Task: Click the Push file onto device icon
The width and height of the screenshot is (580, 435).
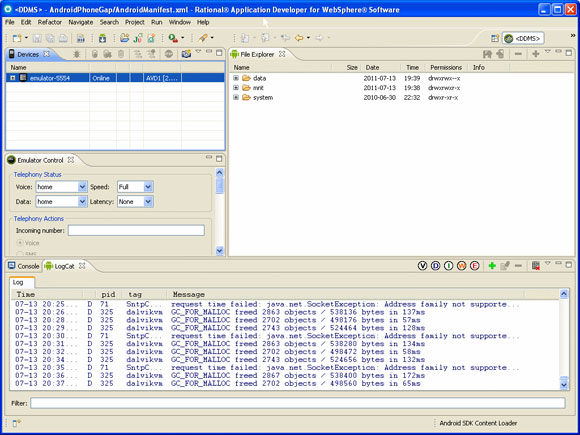Action: coord(500,54)
